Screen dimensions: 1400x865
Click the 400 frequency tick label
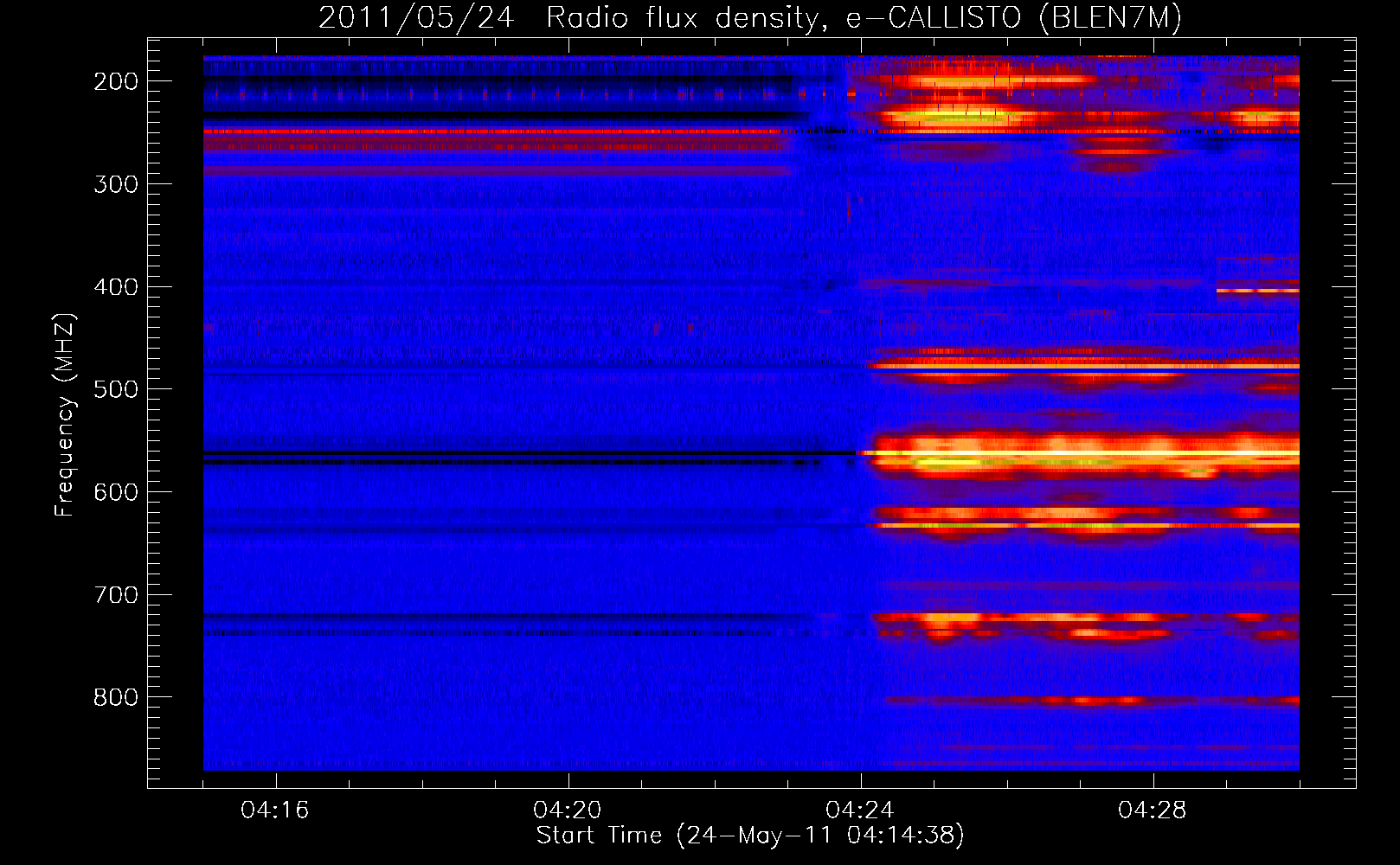click(116, 287)
